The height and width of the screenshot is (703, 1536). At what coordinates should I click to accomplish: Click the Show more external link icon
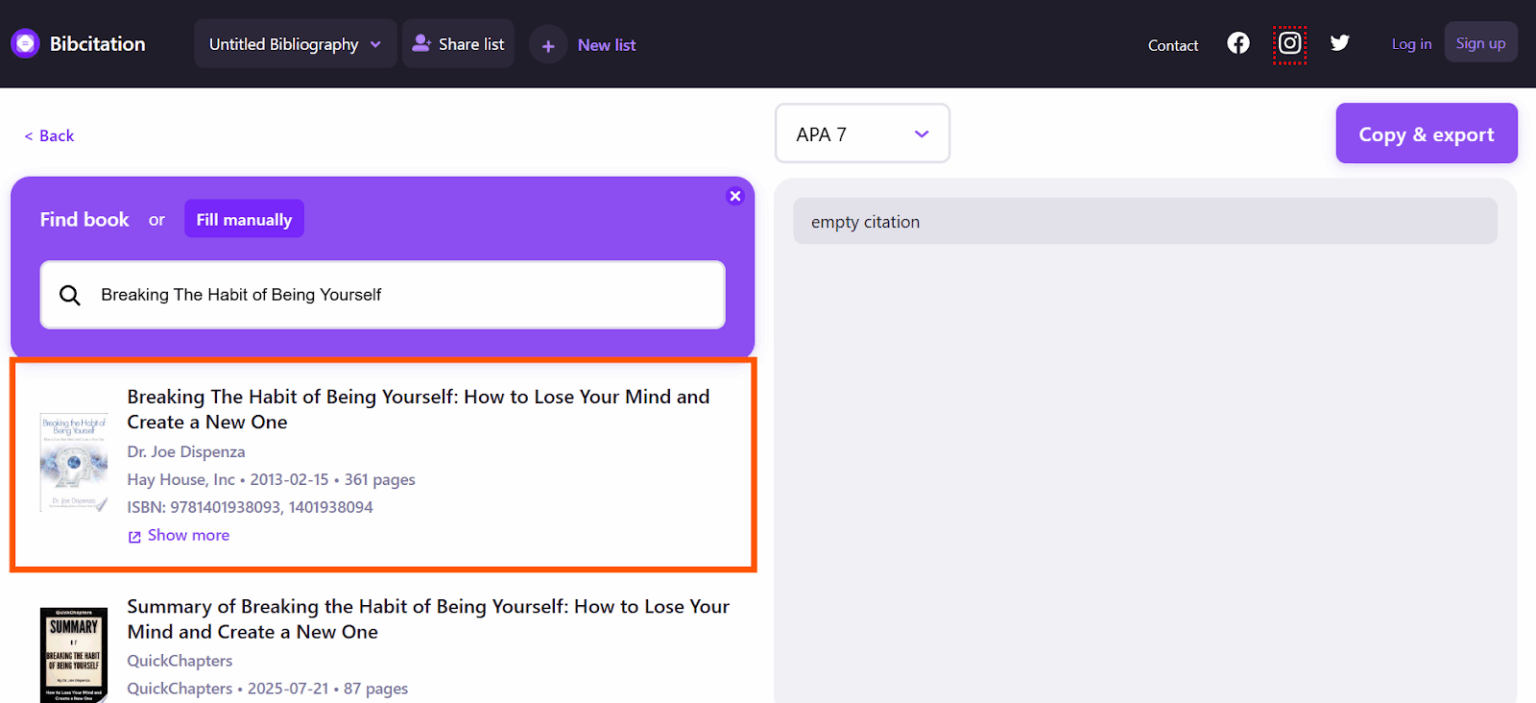click(x=135, y=537)
